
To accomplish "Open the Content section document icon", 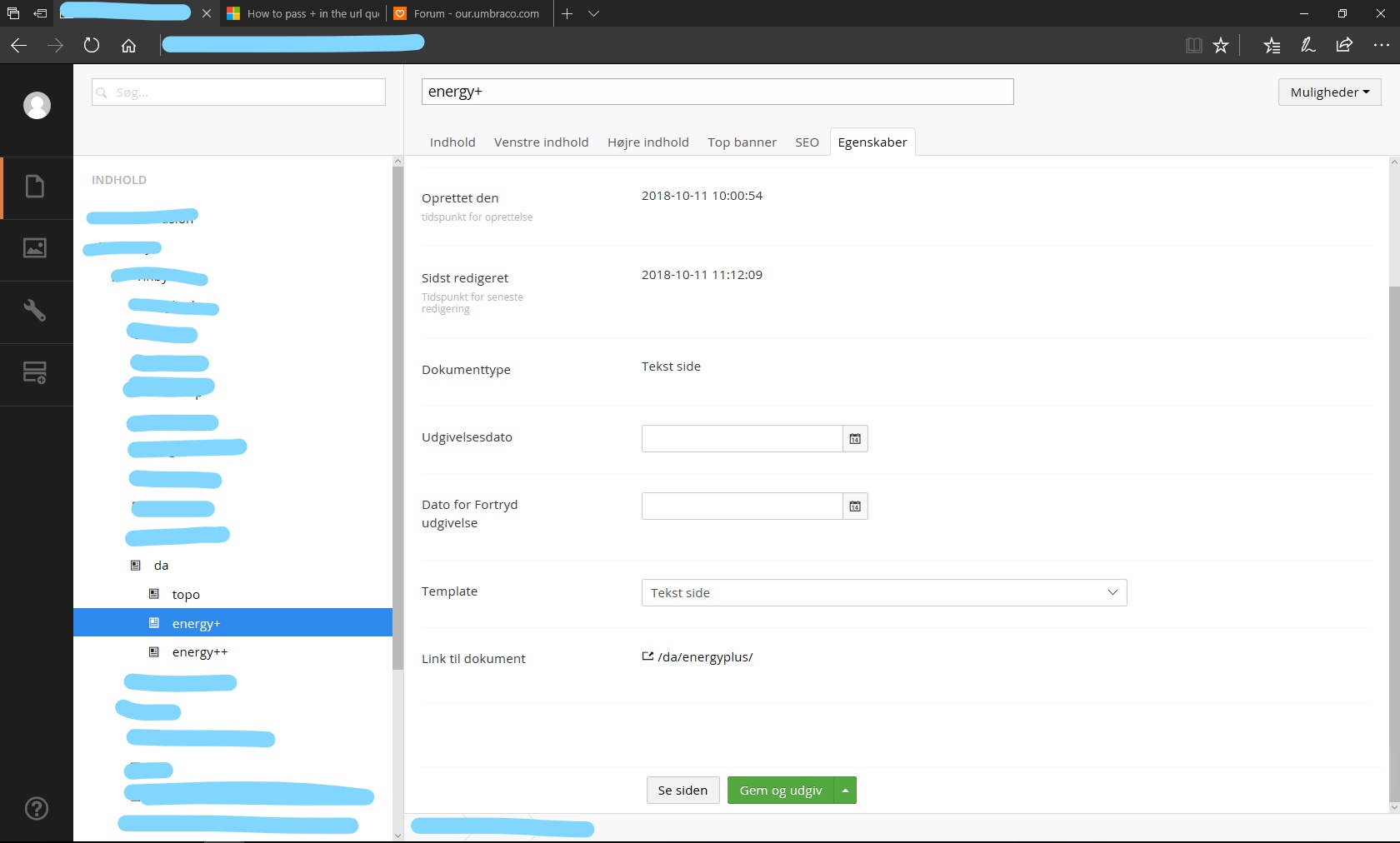I will click(x=35, y=187).
